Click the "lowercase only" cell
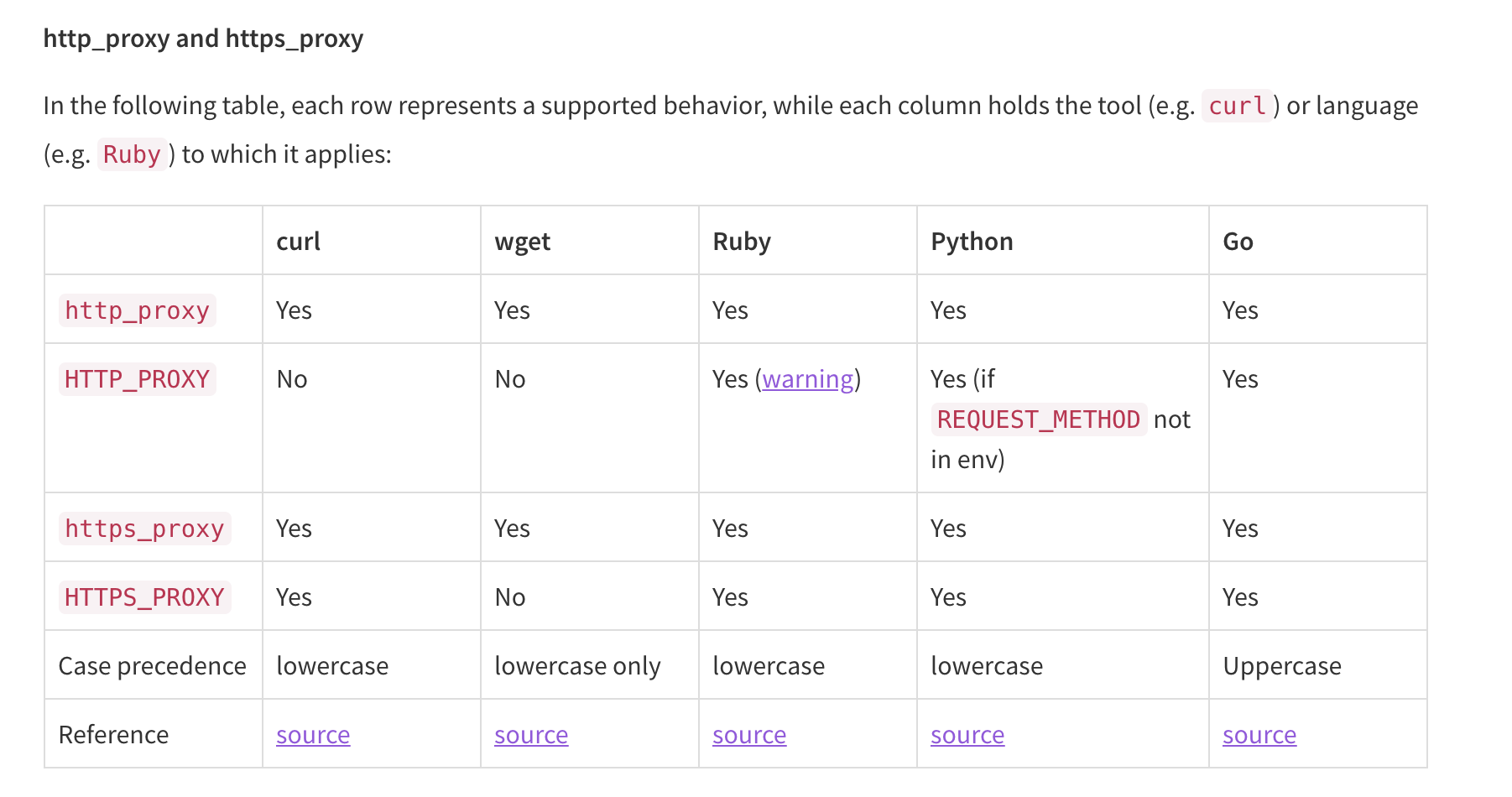Viewport: 1512px width, 797px height. 577,666
